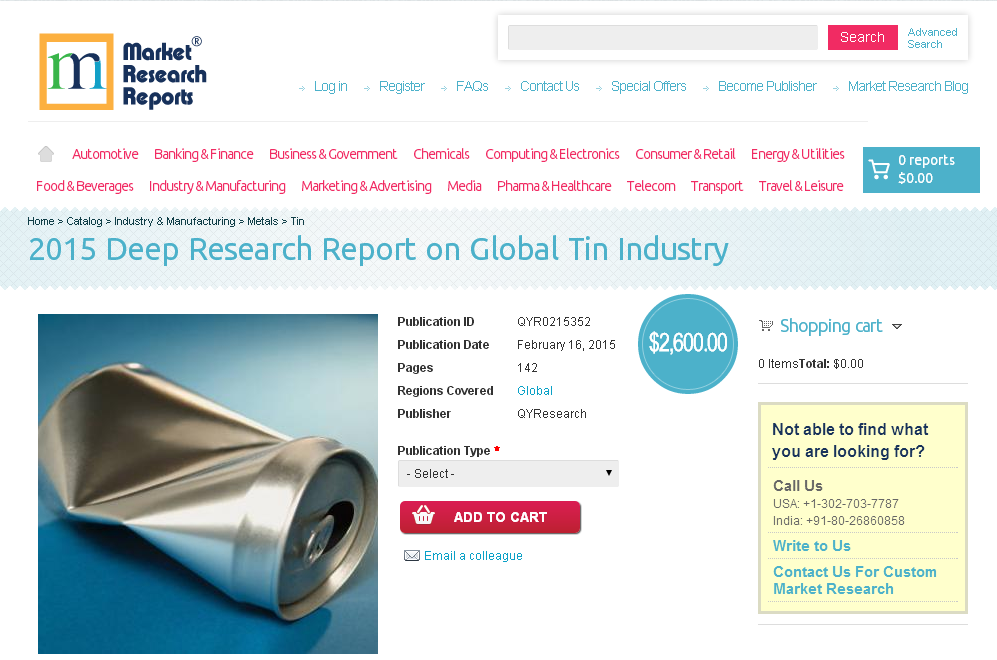Select the home icon above category menu
997x660 pixels.
point(45,153)
